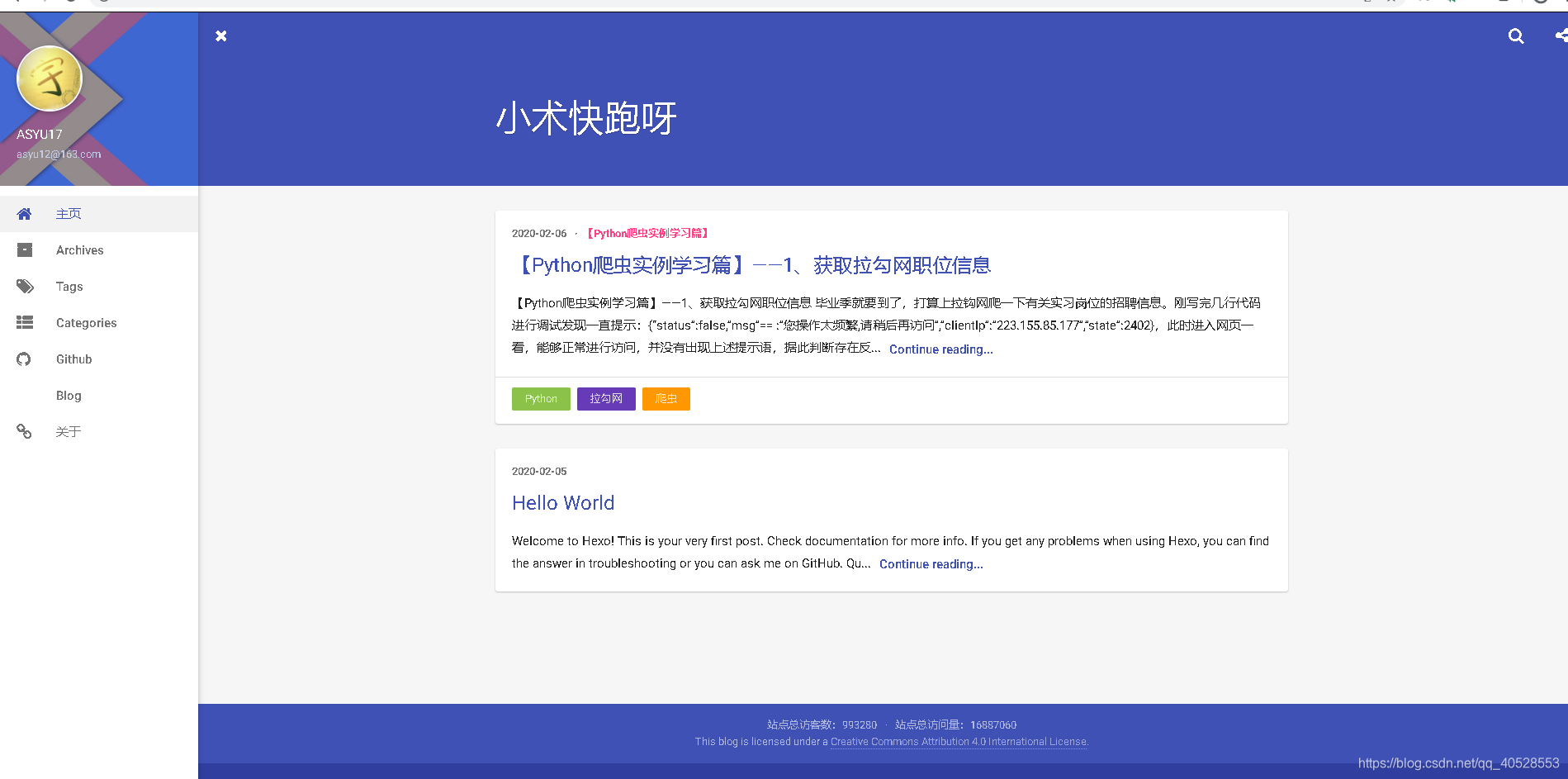Close the sidebar using the X icon
The height and width of the screenshot is (779, 1568).
point(220,36)
